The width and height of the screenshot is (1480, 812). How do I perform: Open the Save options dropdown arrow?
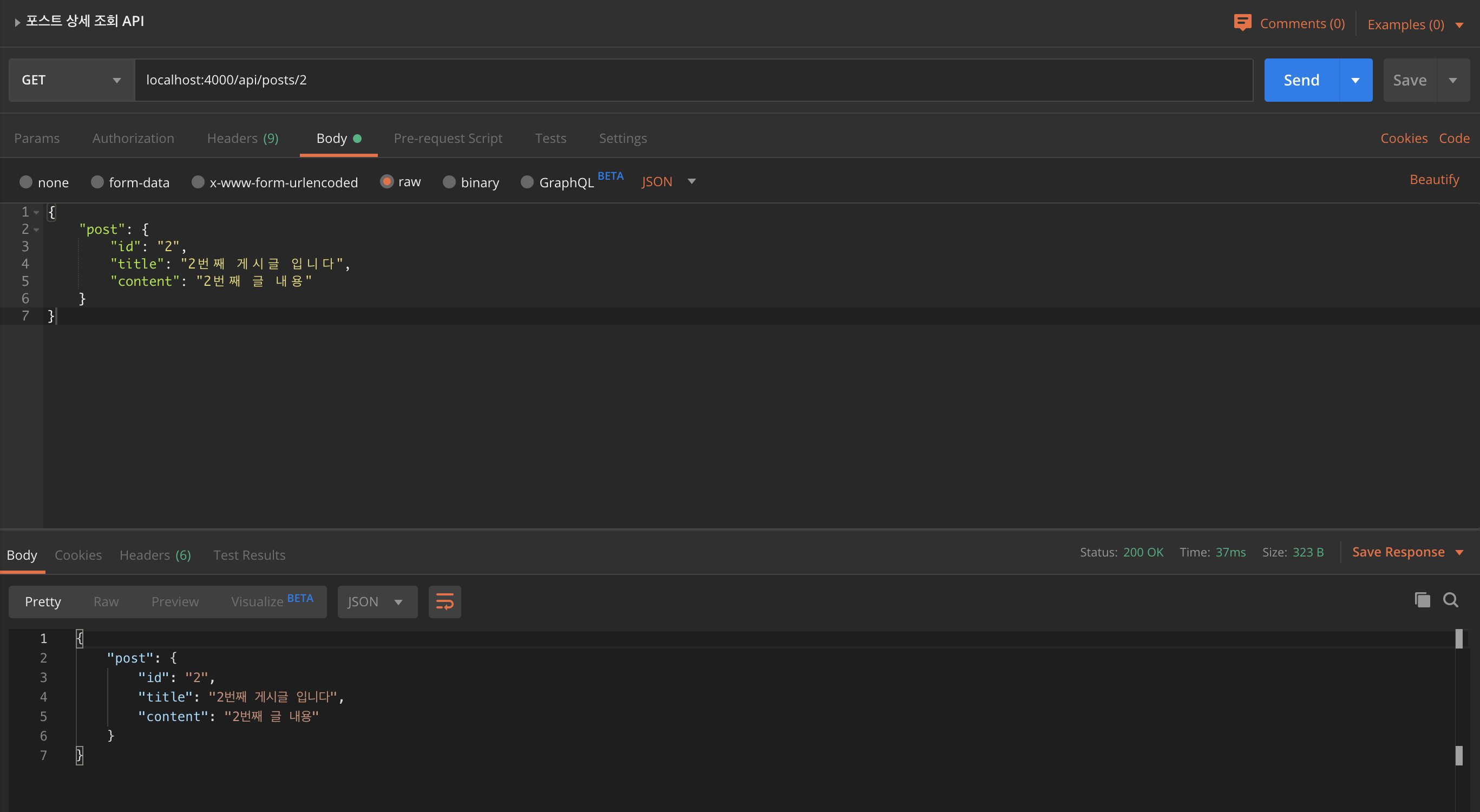coord(1453,80)
